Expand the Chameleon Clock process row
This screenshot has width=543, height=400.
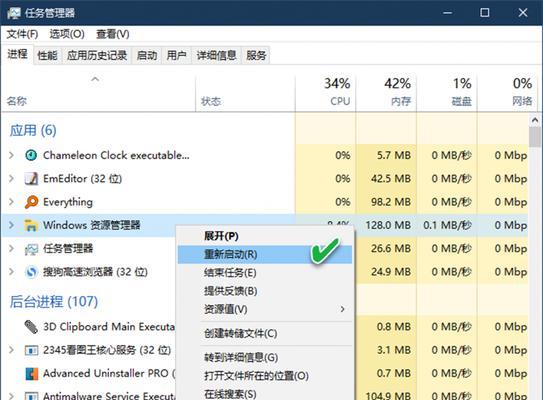coord(11,155)
